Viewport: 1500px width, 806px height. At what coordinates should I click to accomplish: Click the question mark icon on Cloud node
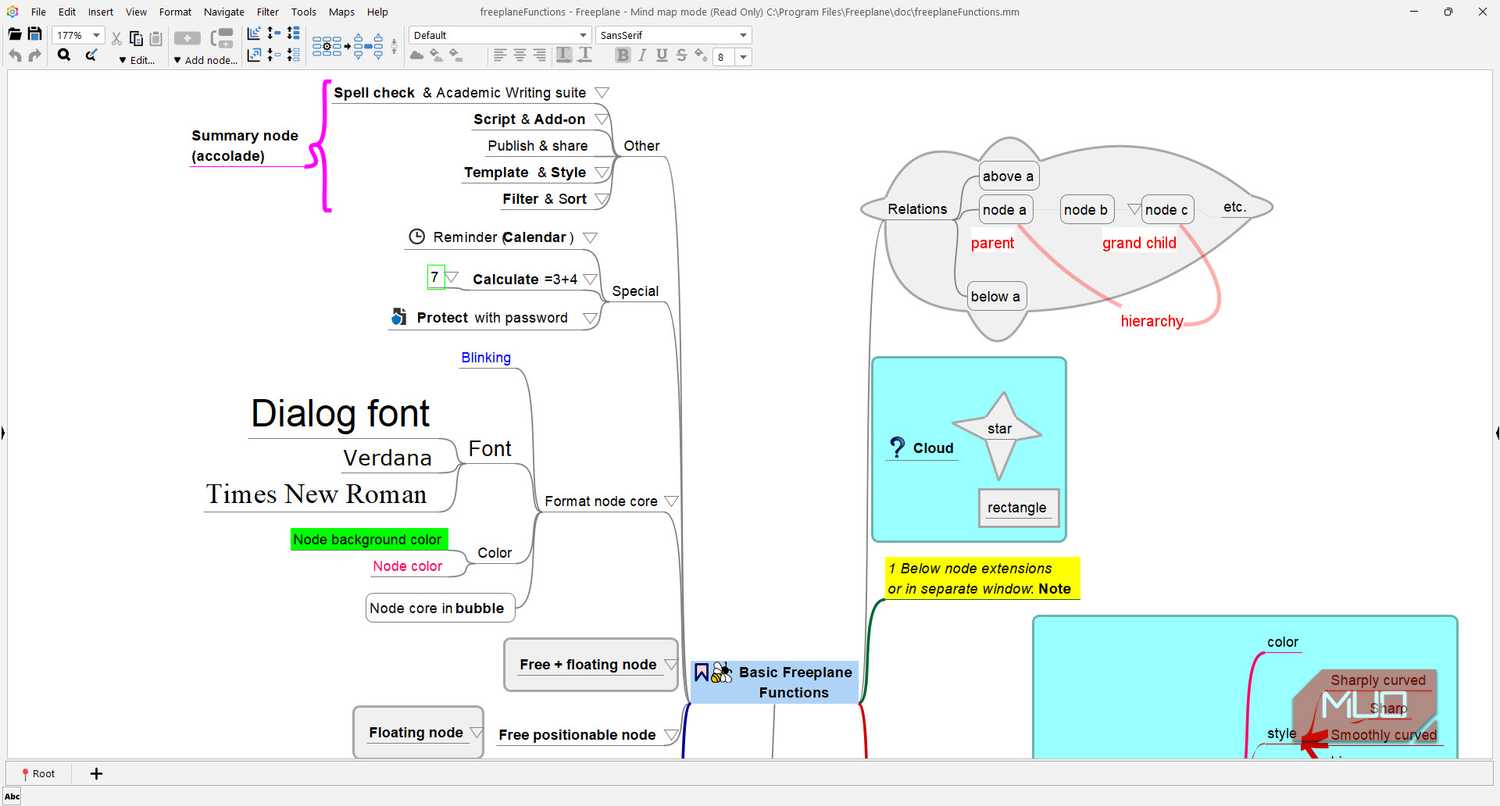point(897,447)
